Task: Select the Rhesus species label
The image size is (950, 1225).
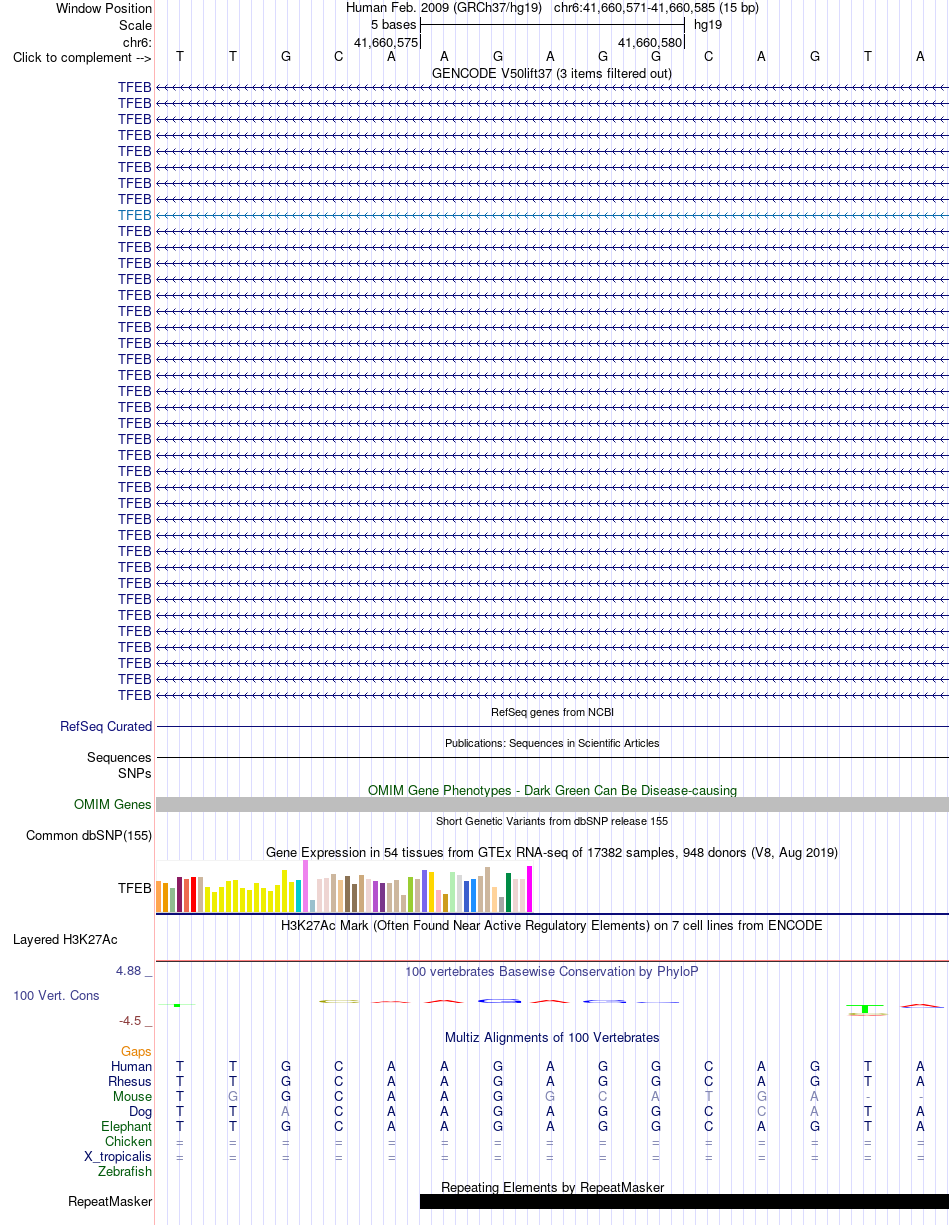Action: click(x=130, y=1082)
